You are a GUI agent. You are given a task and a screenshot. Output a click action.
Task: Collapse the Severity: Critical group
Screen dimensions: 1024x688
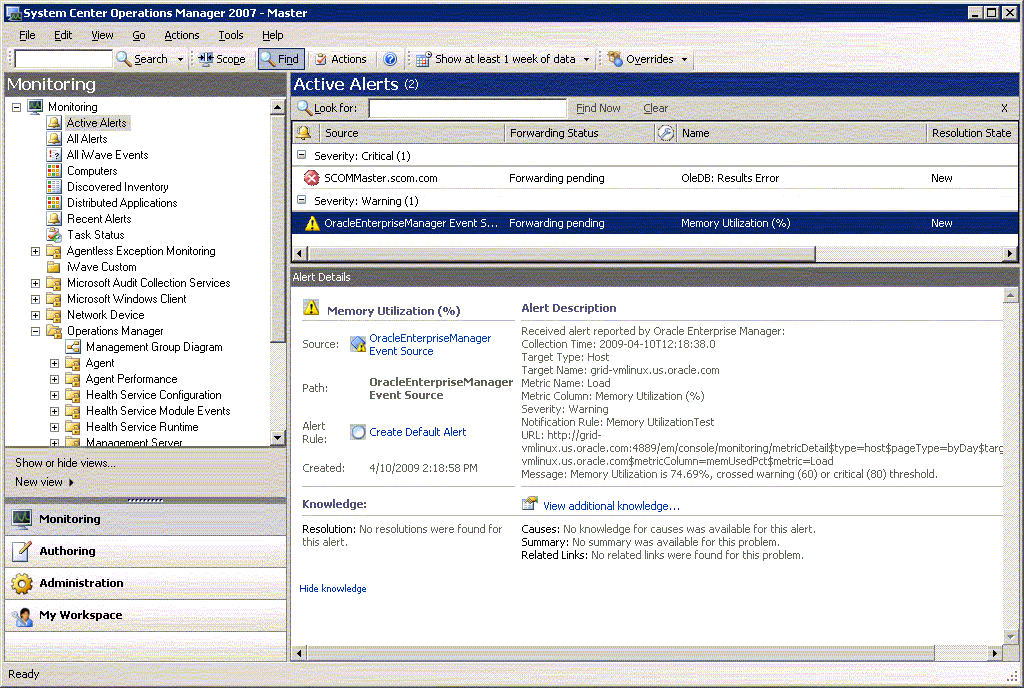click(302, 156)
